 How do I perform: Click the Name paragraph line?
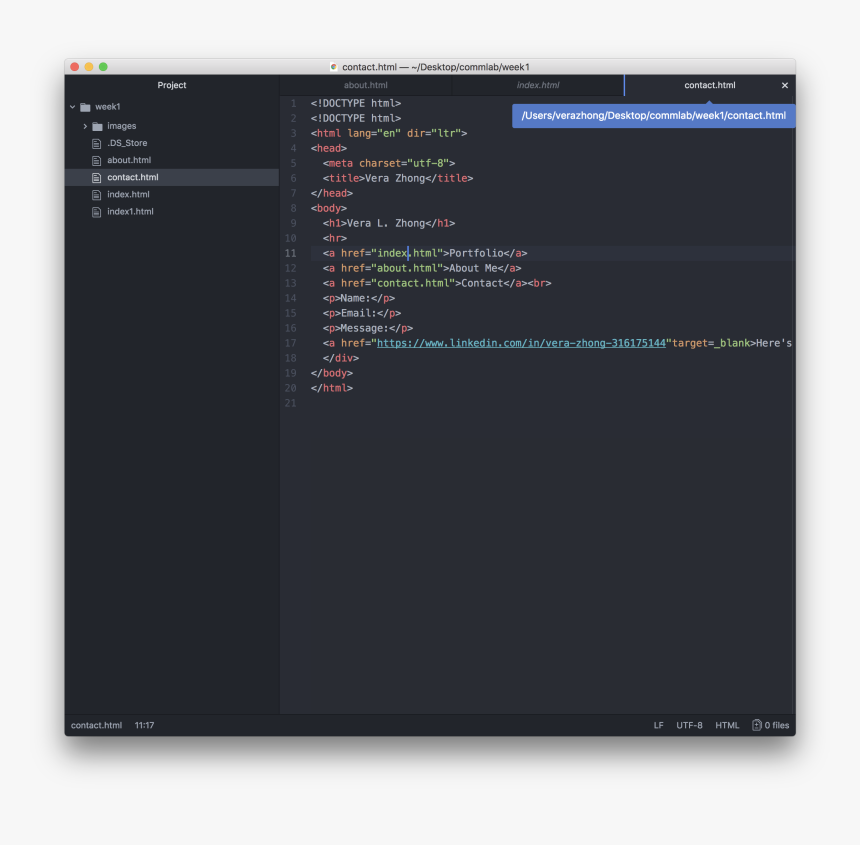click(x=359, y=298)
